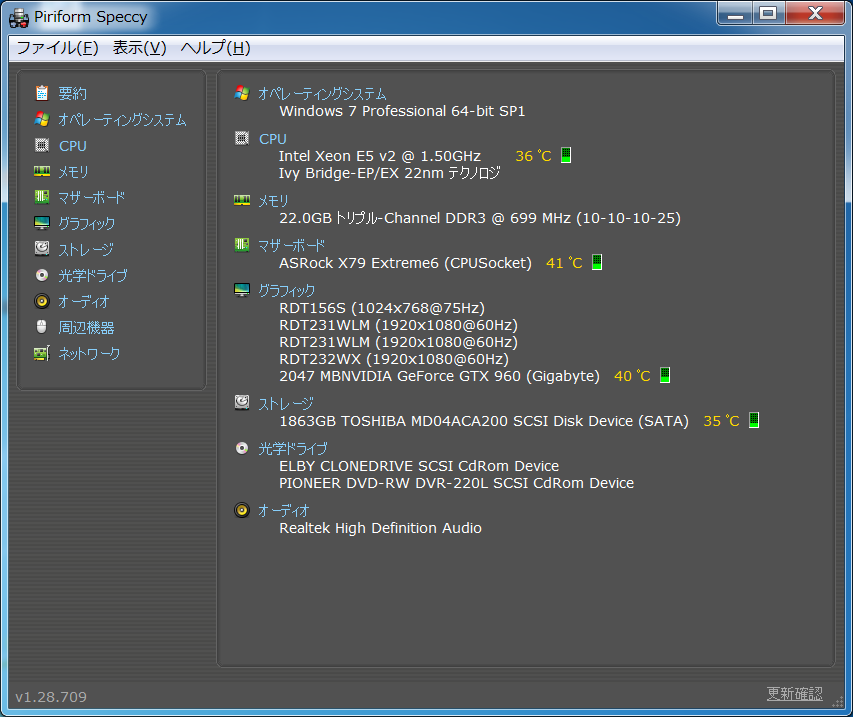Select メモリ in the sidebar list
853x717 pixels.
coord(73,172)
